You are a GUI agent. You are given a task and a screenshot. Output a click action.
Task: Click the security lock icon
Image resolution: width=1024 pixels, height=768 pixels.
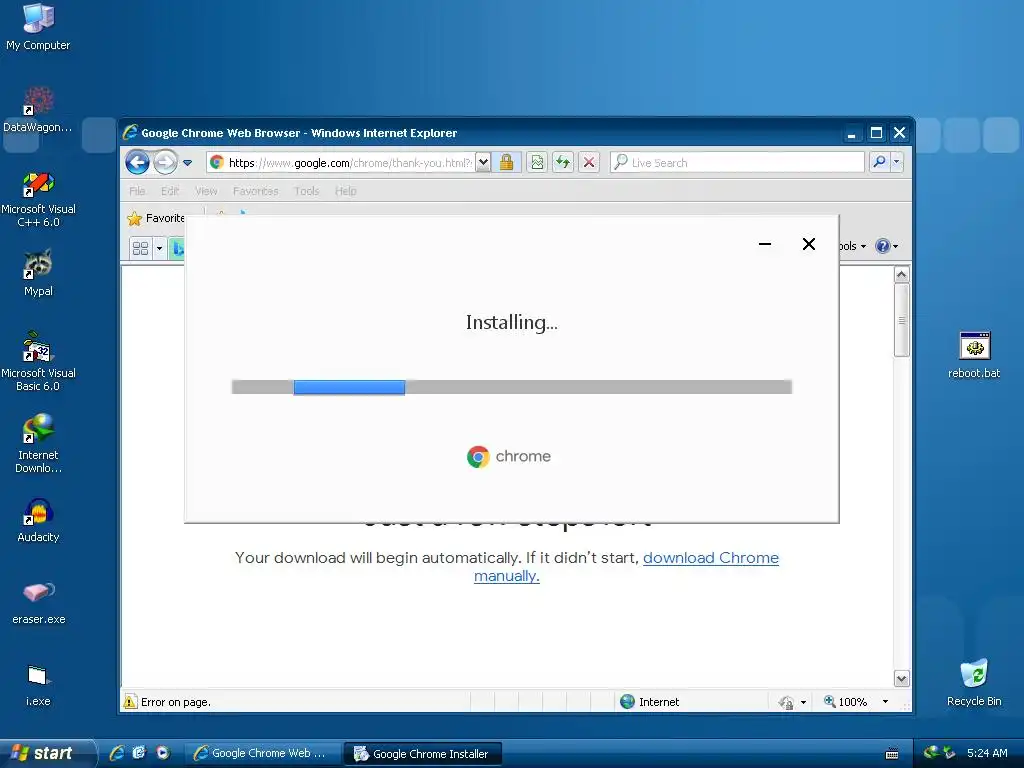point(506,162)
